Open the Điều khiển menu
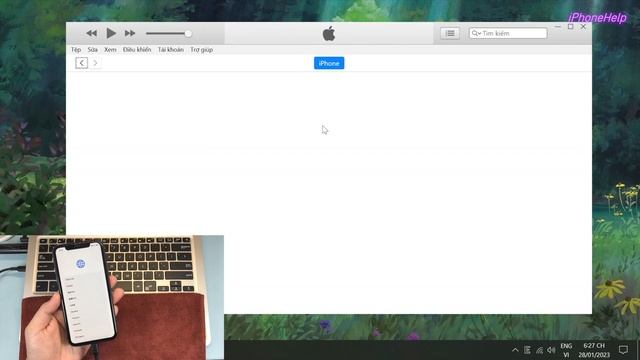 (137, 49)
